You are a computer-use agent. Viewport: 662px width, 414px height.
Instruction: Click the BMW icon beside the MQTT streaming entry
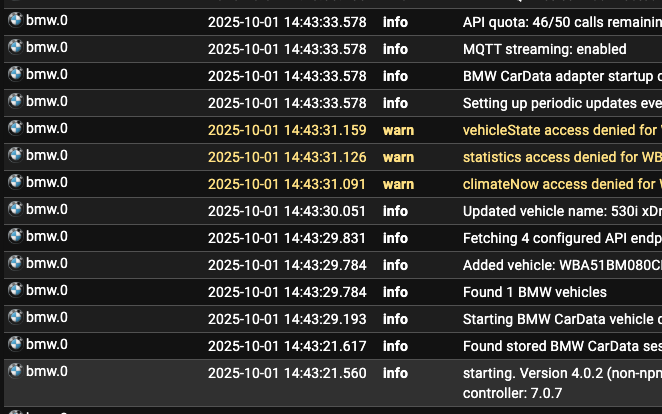pyautogui.click(x=15, y=47)
